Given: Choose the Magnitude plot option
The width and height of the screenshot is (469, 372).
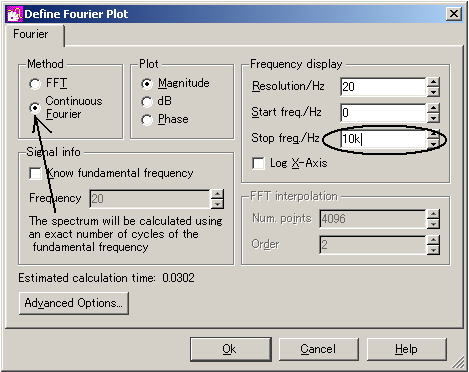Looking at the screenshot, I should tap(147, 83).
